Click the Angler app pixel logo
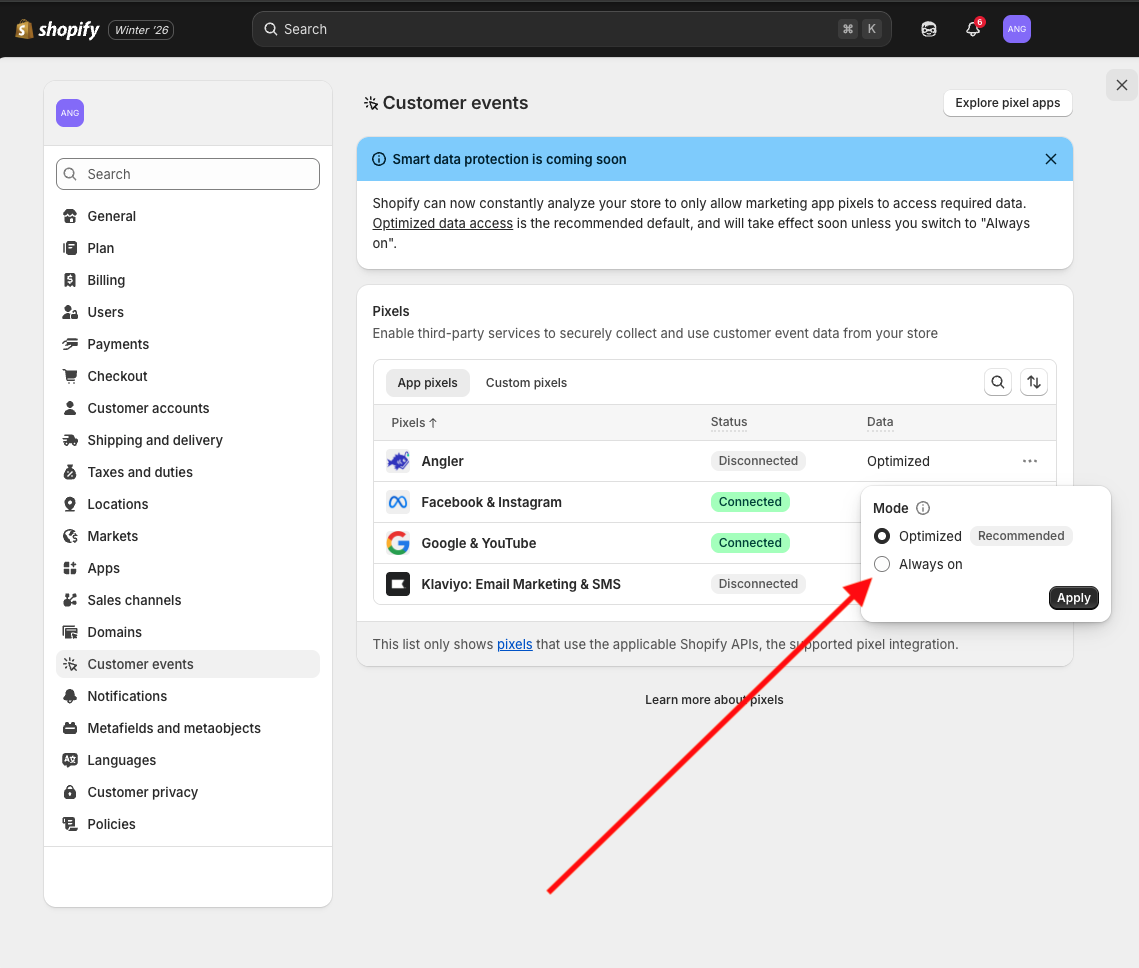The width and height of the screenshot is (1139, 968). click(x=398, y=461)
